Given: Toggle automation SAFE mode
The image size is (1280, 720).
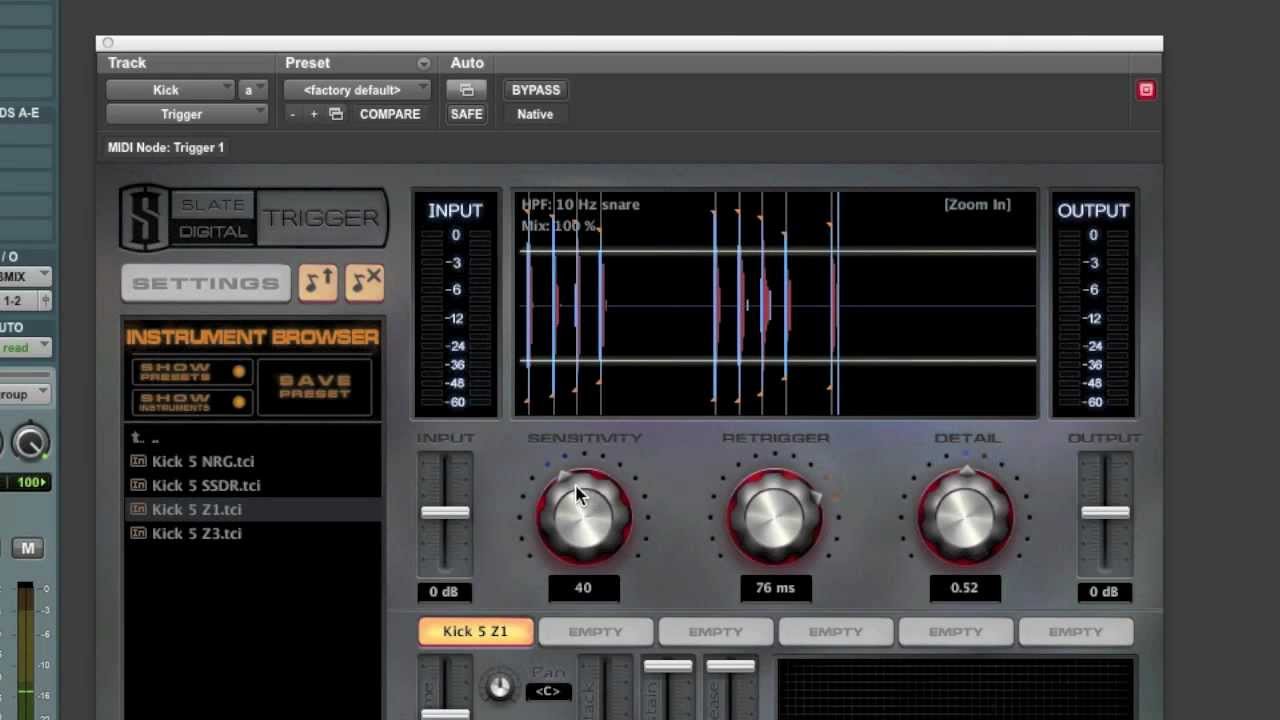Looking at the screenshot, I should click(466, 114).
